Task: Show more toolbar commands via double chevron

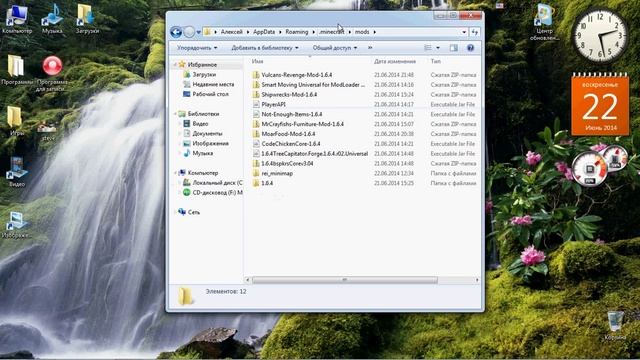Action: (x=370, y=48)
